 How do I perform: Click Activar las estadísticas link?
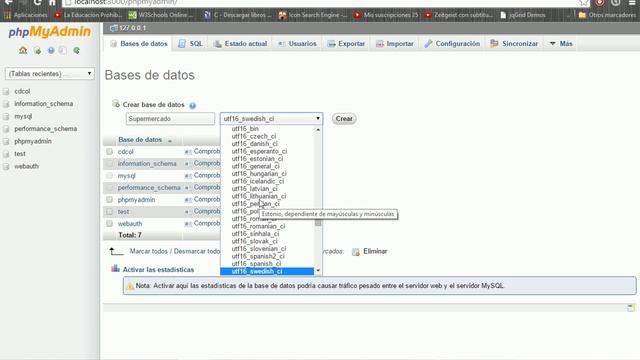point(158,270)
